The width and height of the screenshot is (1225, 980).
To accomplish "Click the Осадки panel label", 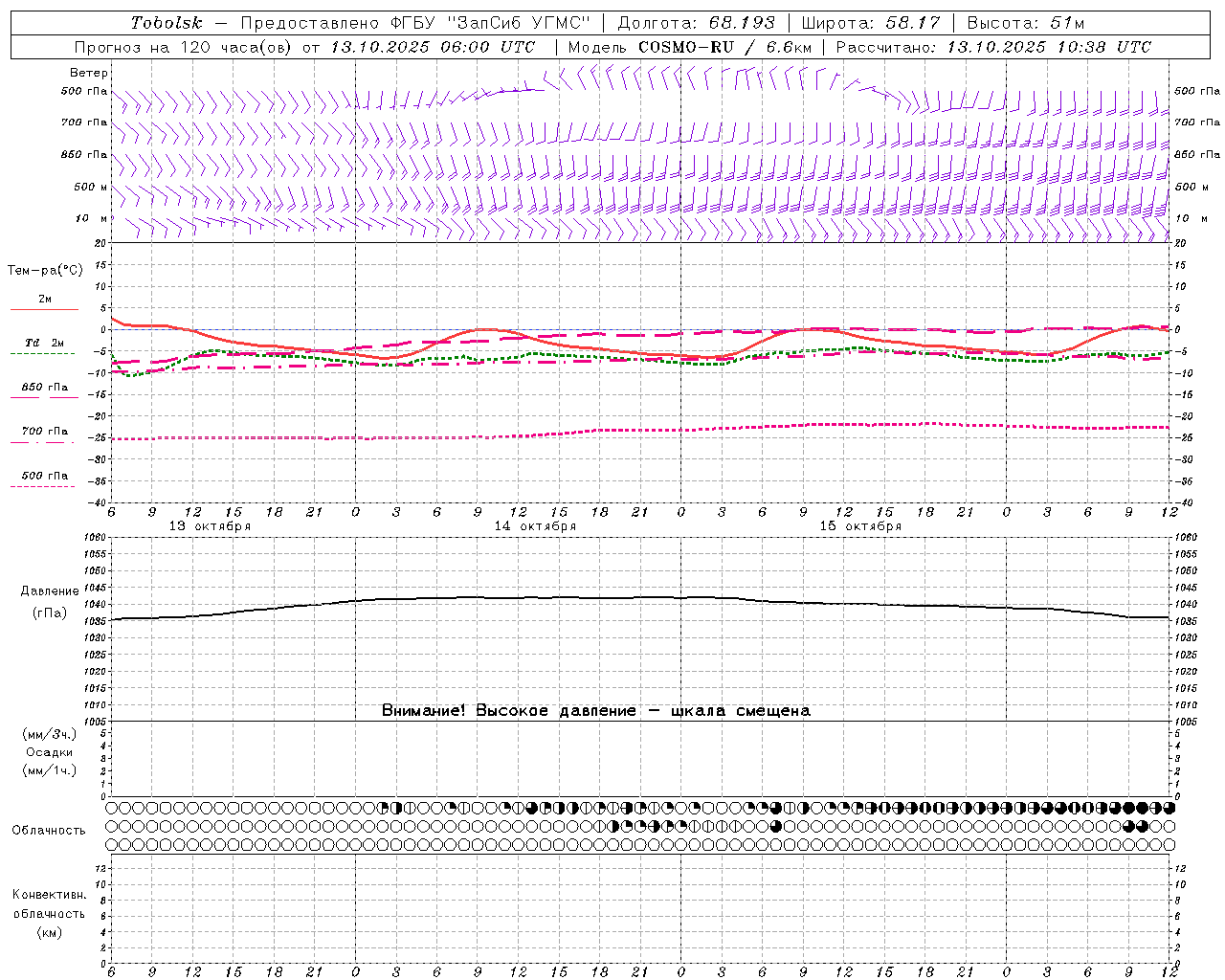I will (x=50, y=752).
